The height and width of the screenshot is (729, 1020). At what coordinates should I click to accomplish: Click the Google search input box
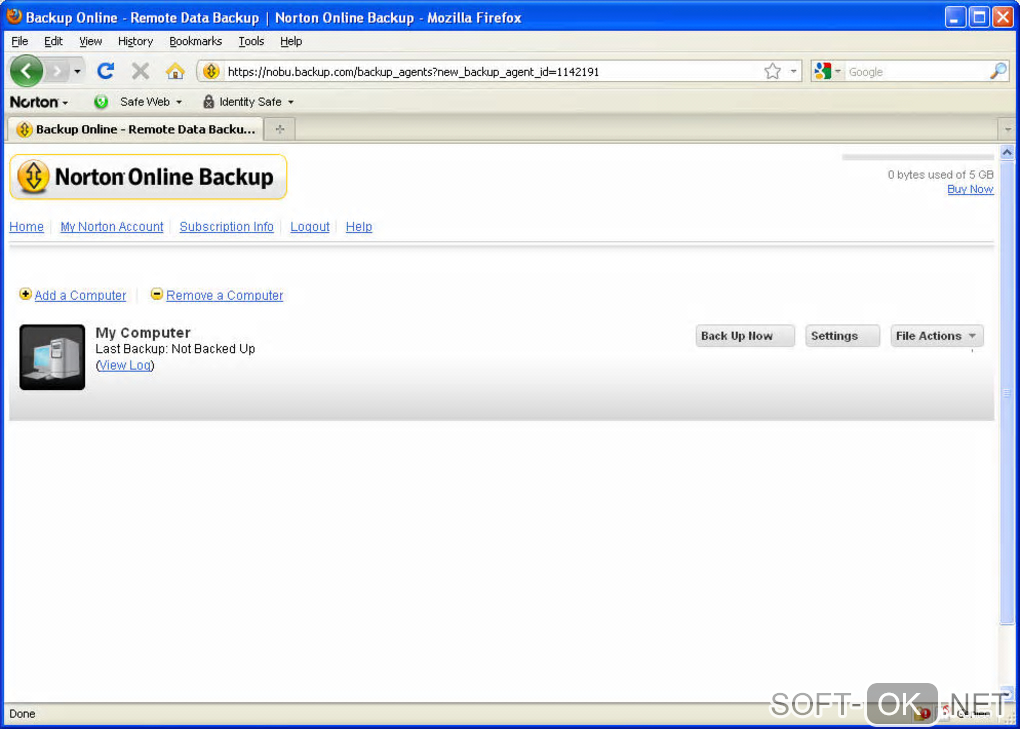[916, 72]
